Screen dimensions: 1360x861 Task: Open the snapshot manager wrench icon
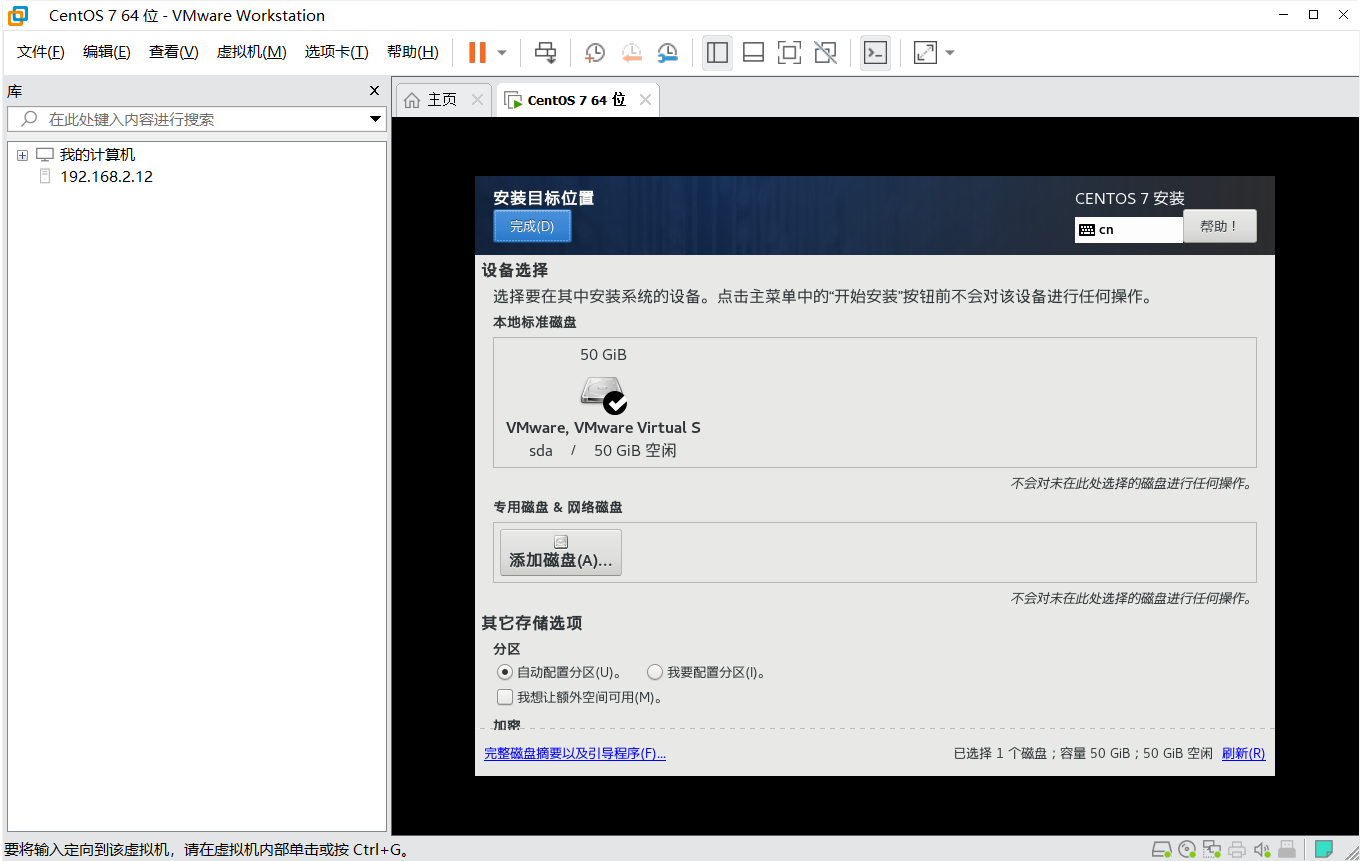point(667,52)
